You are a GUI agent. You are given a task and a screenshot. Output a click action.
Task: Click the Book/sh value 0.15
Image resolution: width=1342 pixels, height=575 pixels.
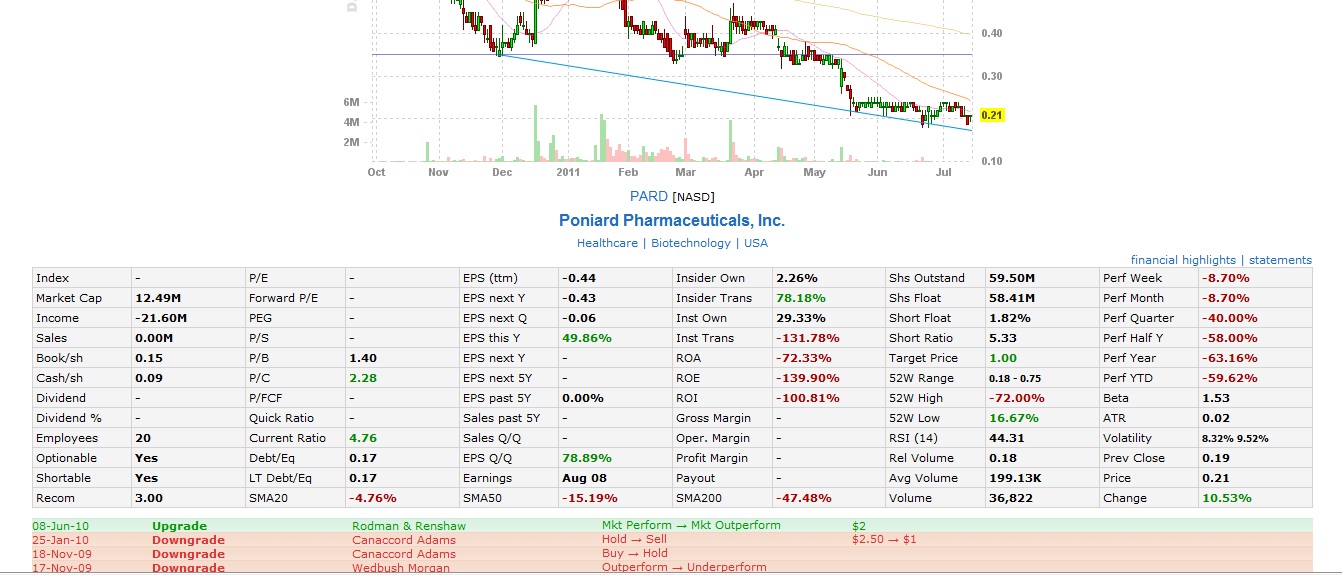(147, 358)
